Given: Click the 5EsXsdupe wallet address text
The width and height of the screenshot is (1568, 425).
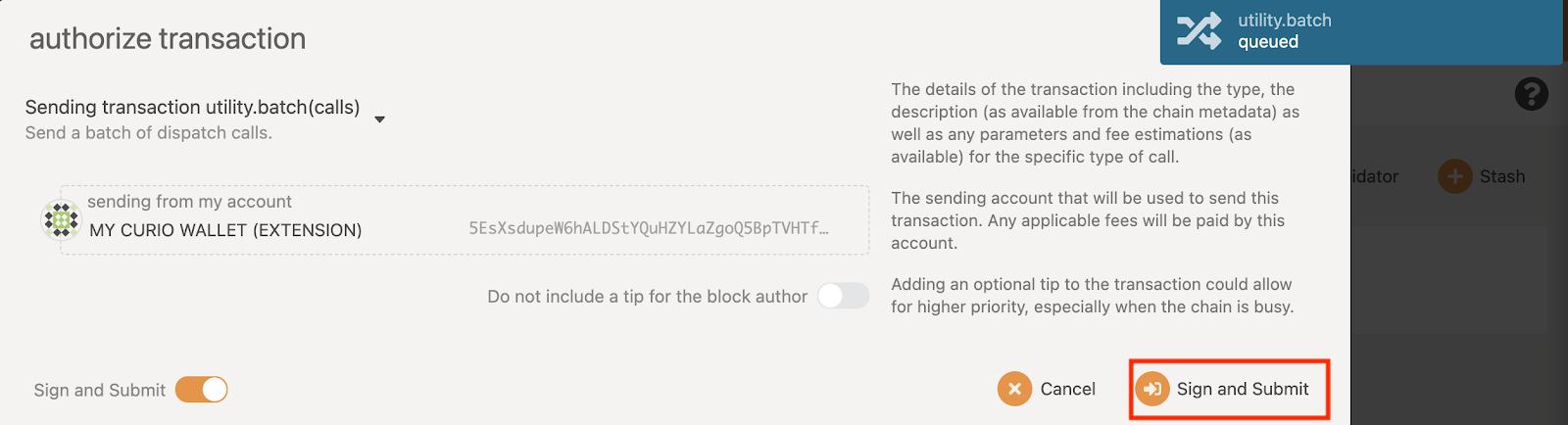Looking at the screenshot, I should click(648, 228).
